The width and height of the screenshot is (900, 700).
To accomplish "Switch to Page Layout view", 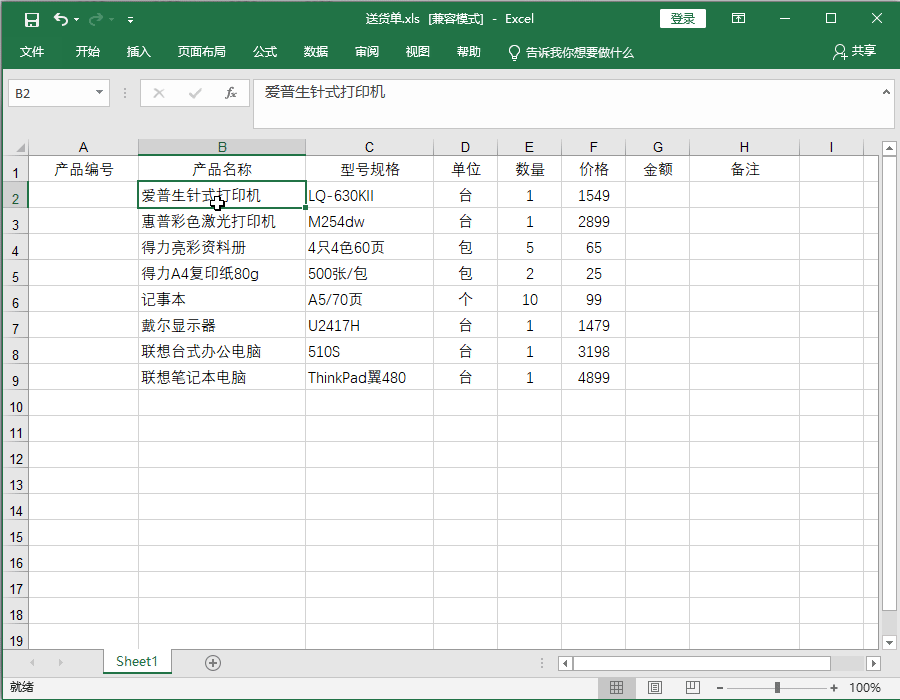I will tap(654, 687).
